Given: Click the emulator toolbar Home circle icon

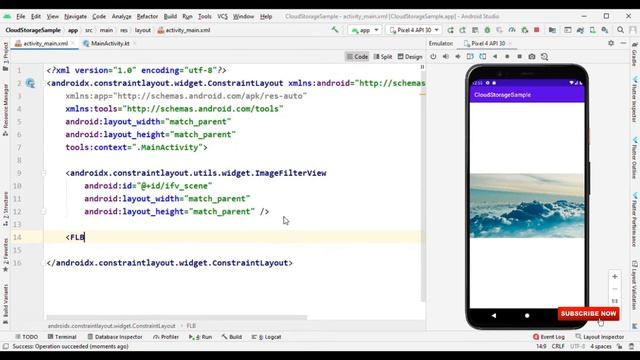Looking at the screenshot, I should 507,56.
